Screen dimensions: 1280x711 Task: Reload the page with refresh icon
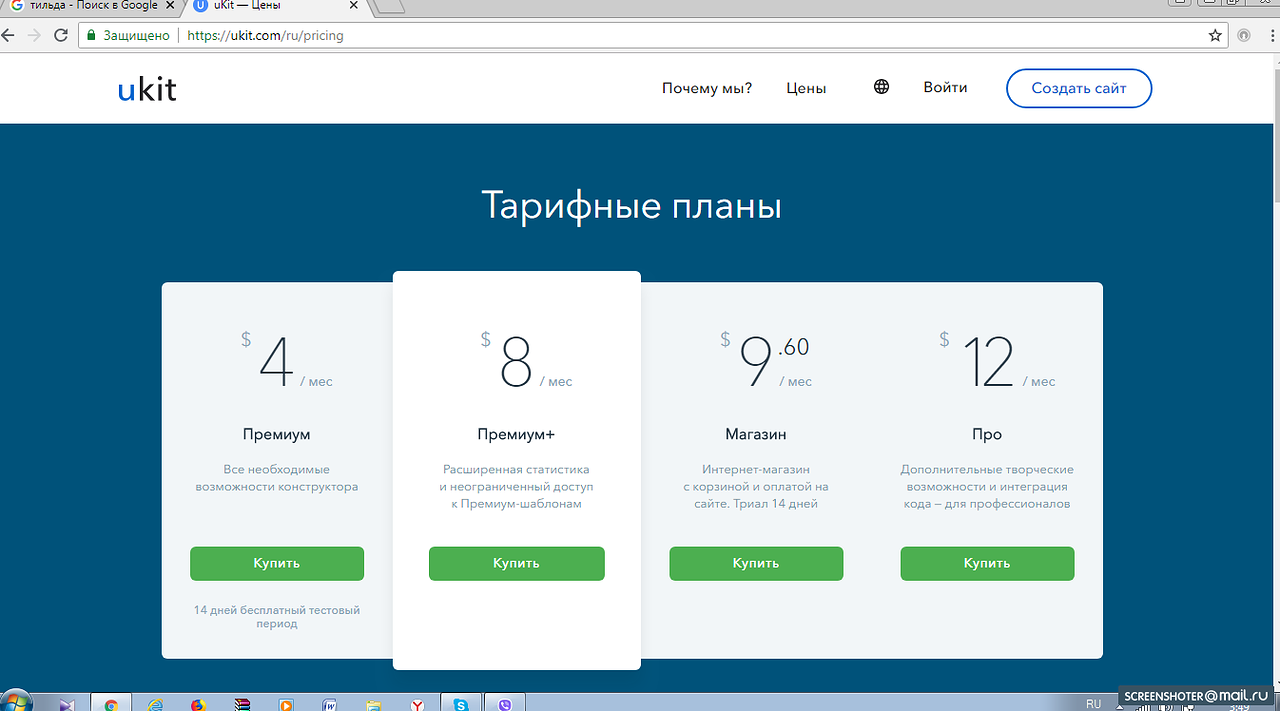pos(60,35)
